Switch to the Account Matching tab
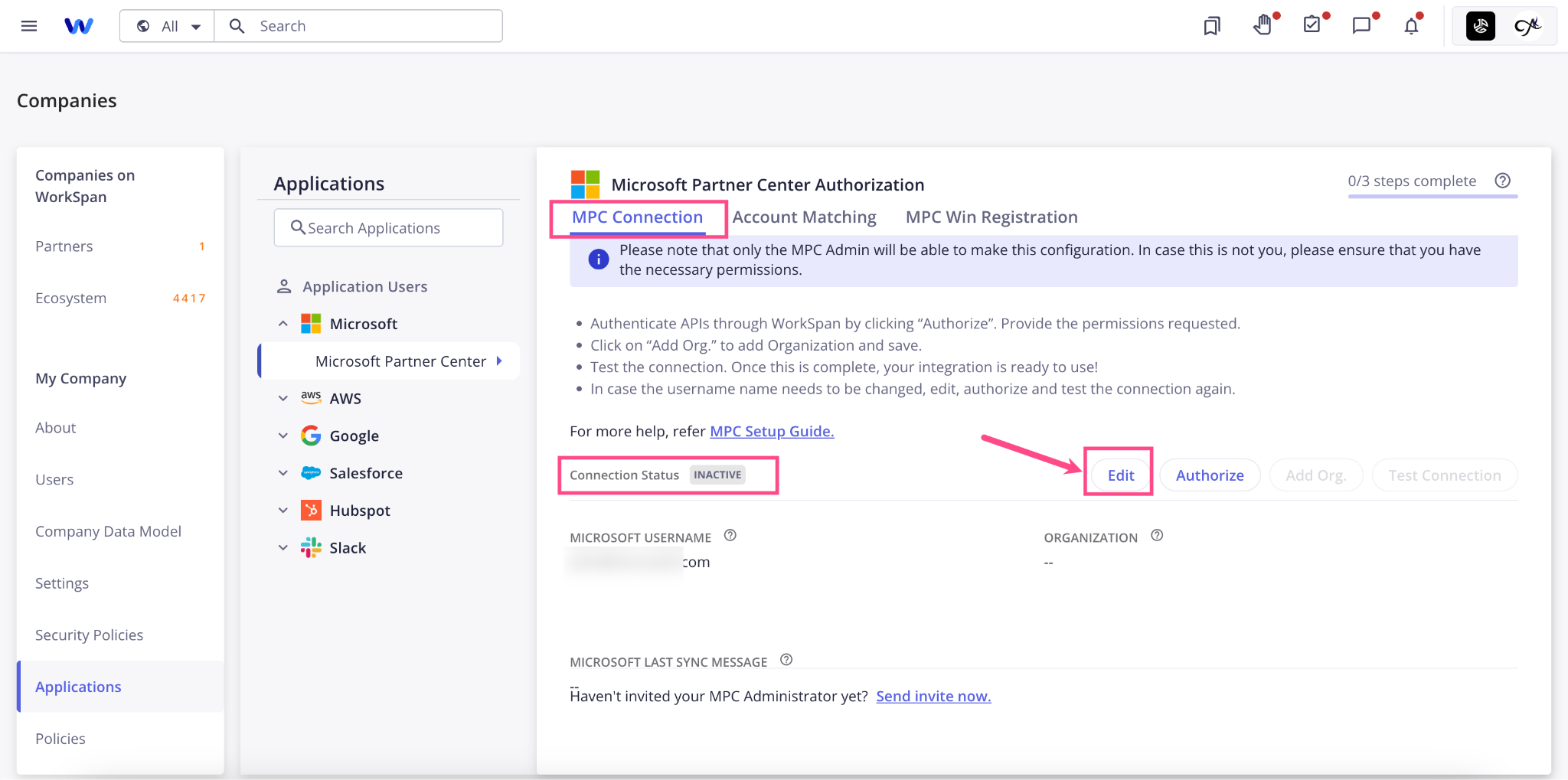1568x780 pixels. [804, 217]
